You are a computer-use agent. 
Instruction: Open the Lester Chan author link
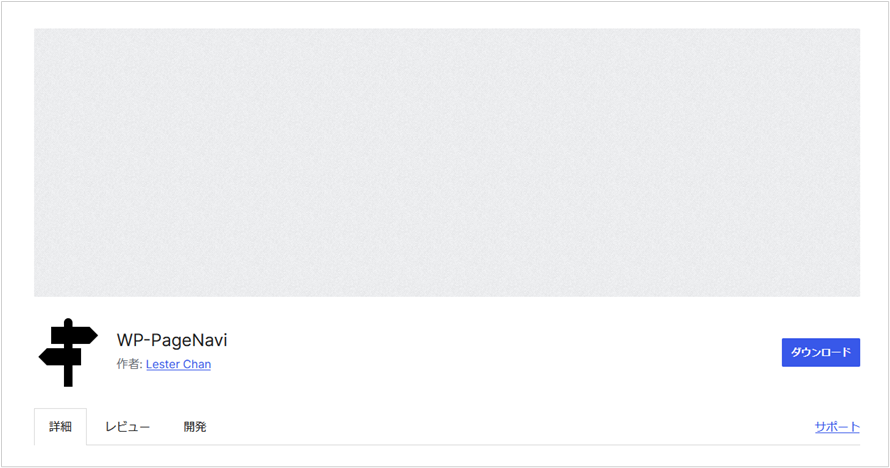[x=178, y=364]
